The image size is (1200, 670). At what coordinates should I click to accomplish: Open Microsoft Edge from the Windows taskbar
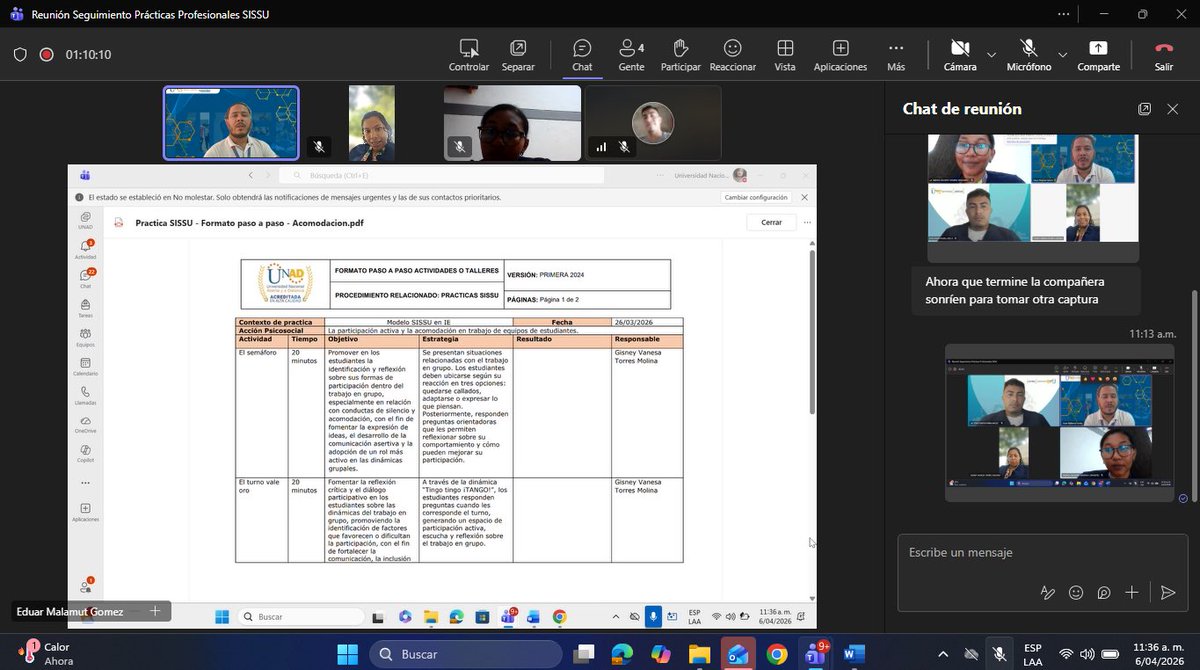[623, 655]
